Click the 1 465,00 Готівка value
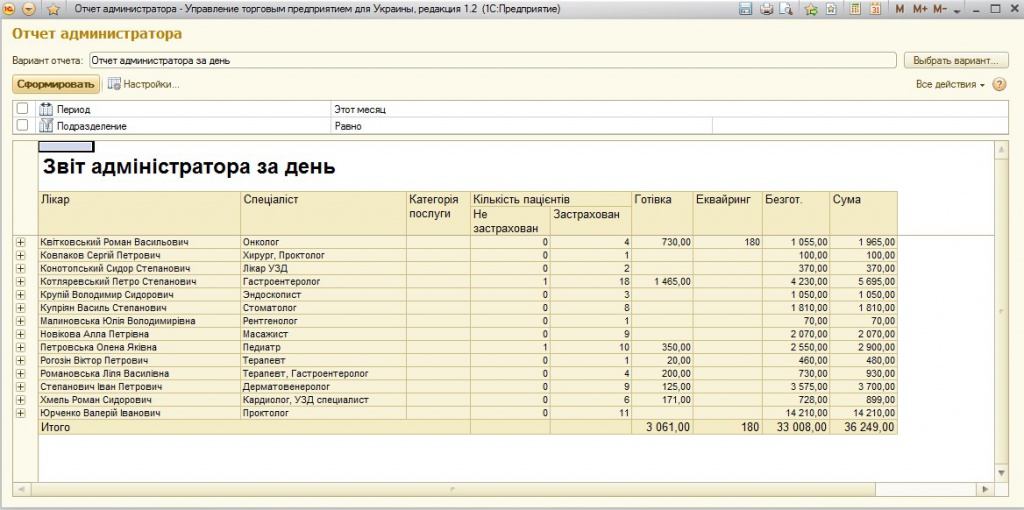 [x=662, y=281]
